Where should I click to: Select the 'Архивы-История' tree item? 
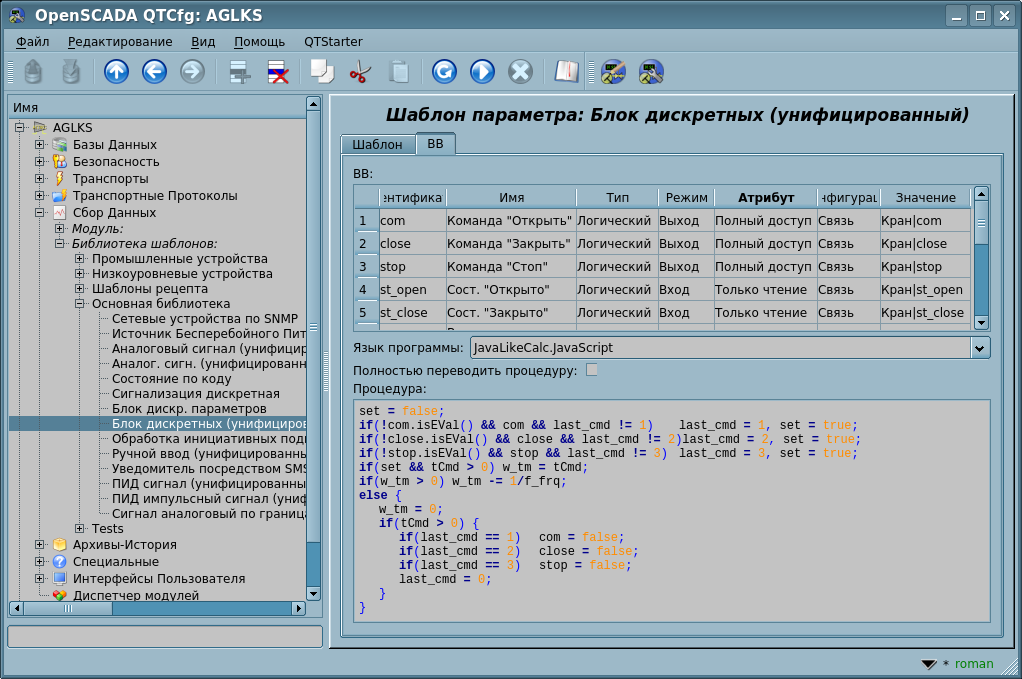click(x=124, y=545)
